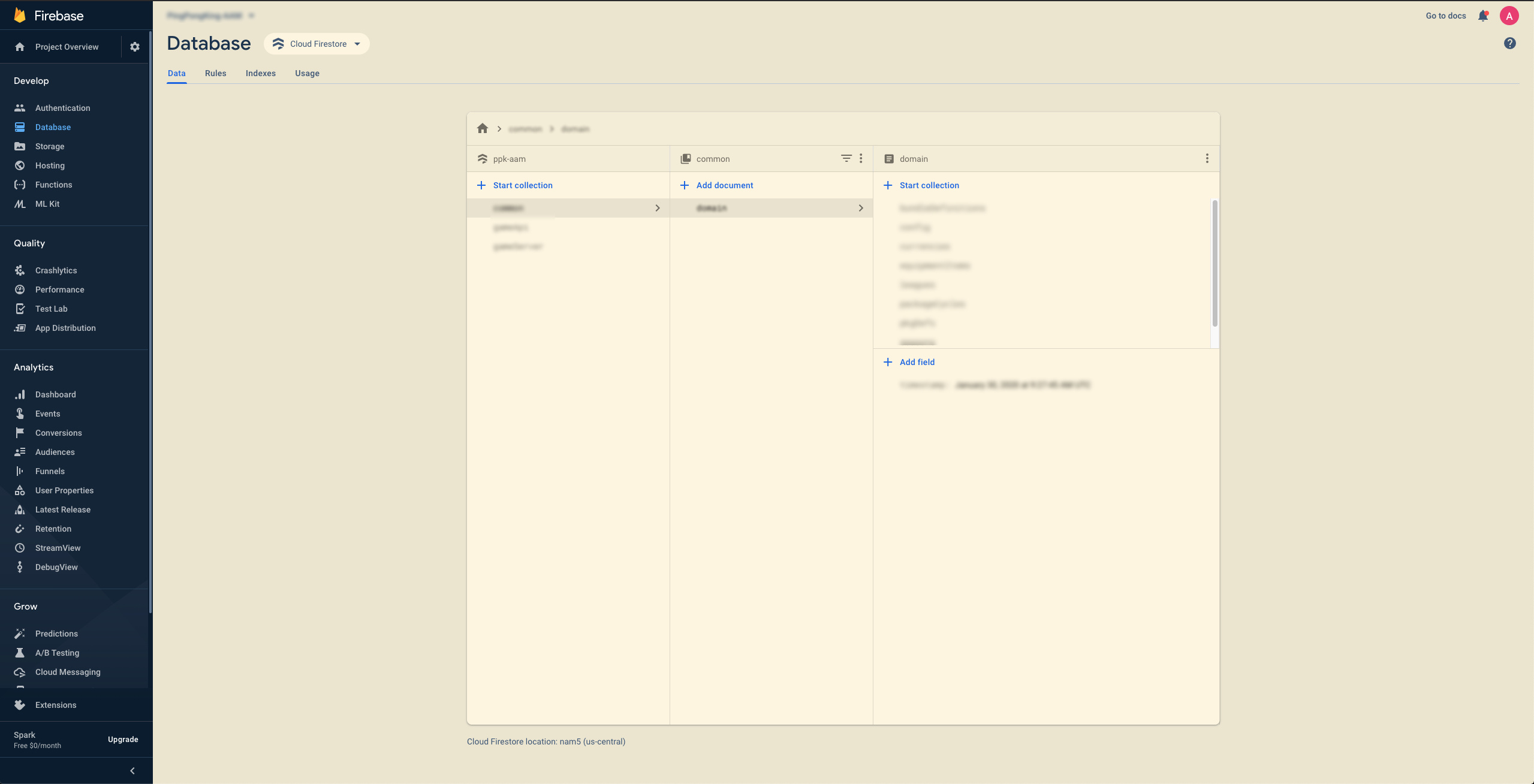Select the Database sidebar item
Image resolution: width=1534 pixels, height=784 pixels.
(53, 127)
